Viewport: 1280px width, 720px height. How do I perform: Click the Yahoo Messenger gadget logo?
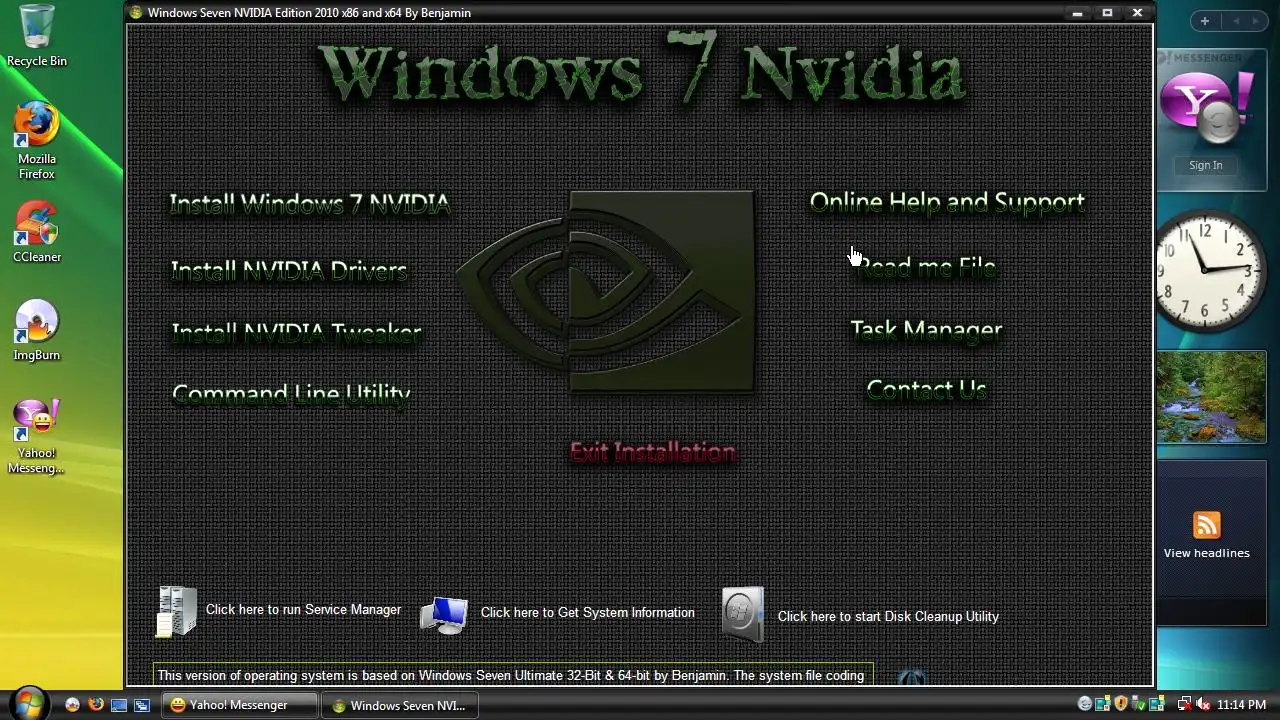[1205, 110]
